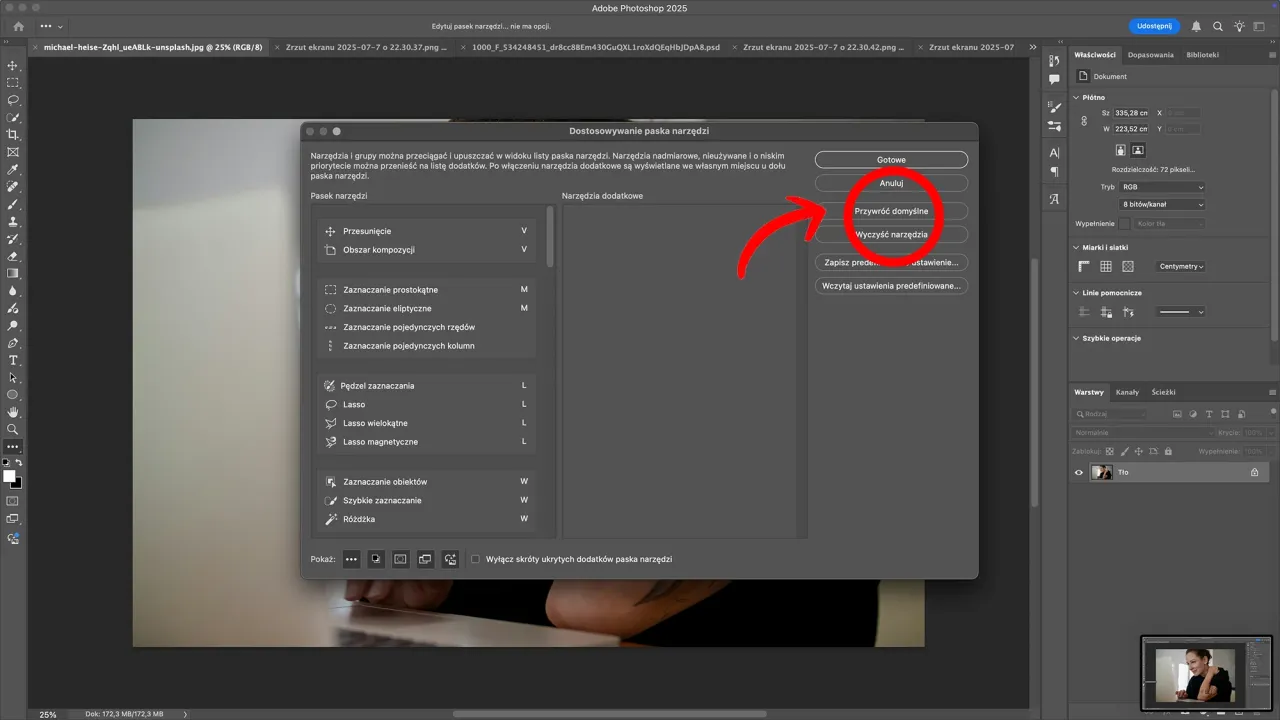This screenshot has height=720, width=1280.
Task: Click the Tło layer thumbnail
Action: click(x=1102, y=472)
